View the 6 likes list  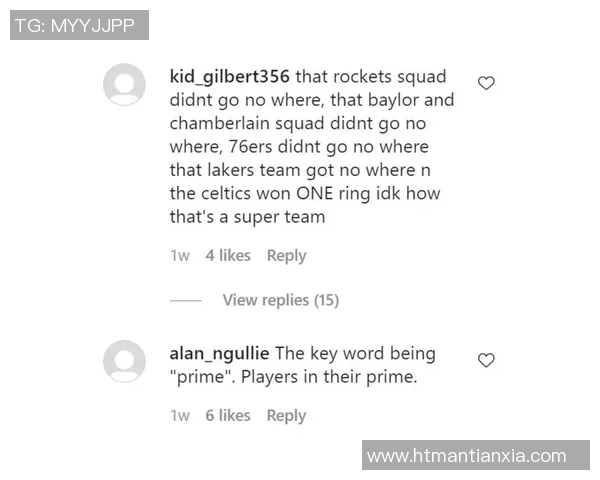(228, 416)
